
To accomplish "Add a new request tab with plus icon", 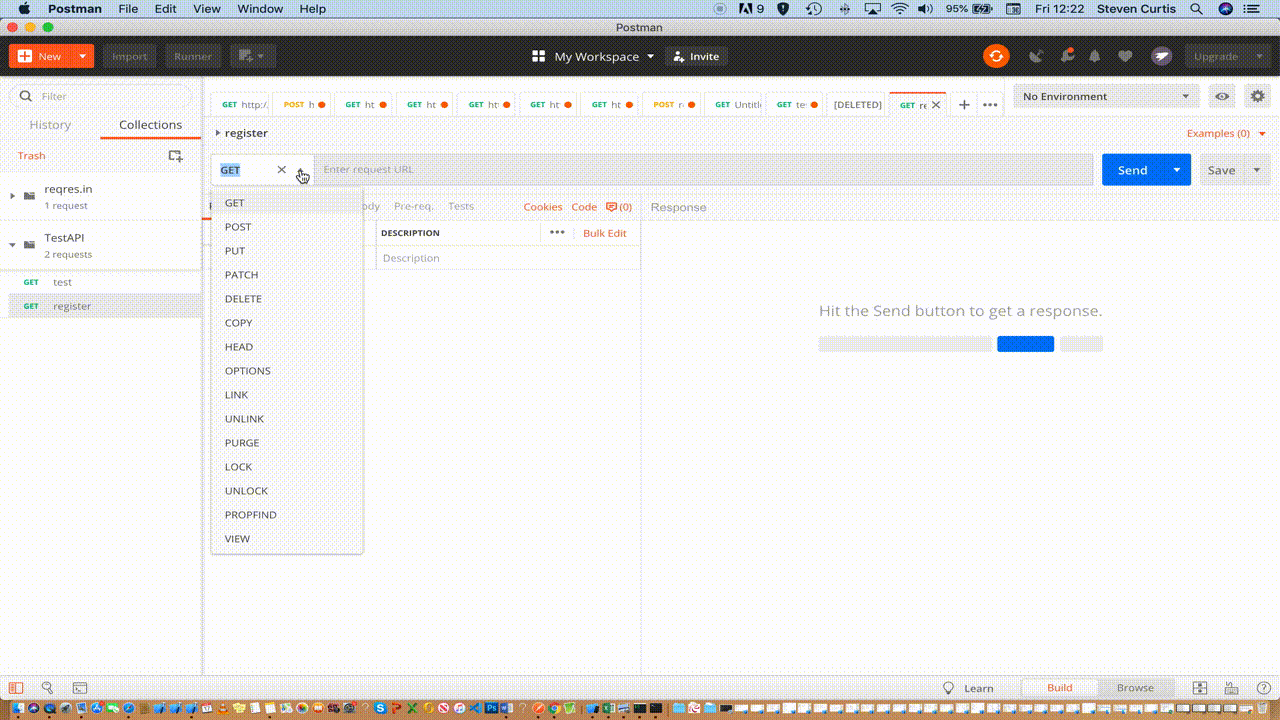I will [x=964, y=104].
